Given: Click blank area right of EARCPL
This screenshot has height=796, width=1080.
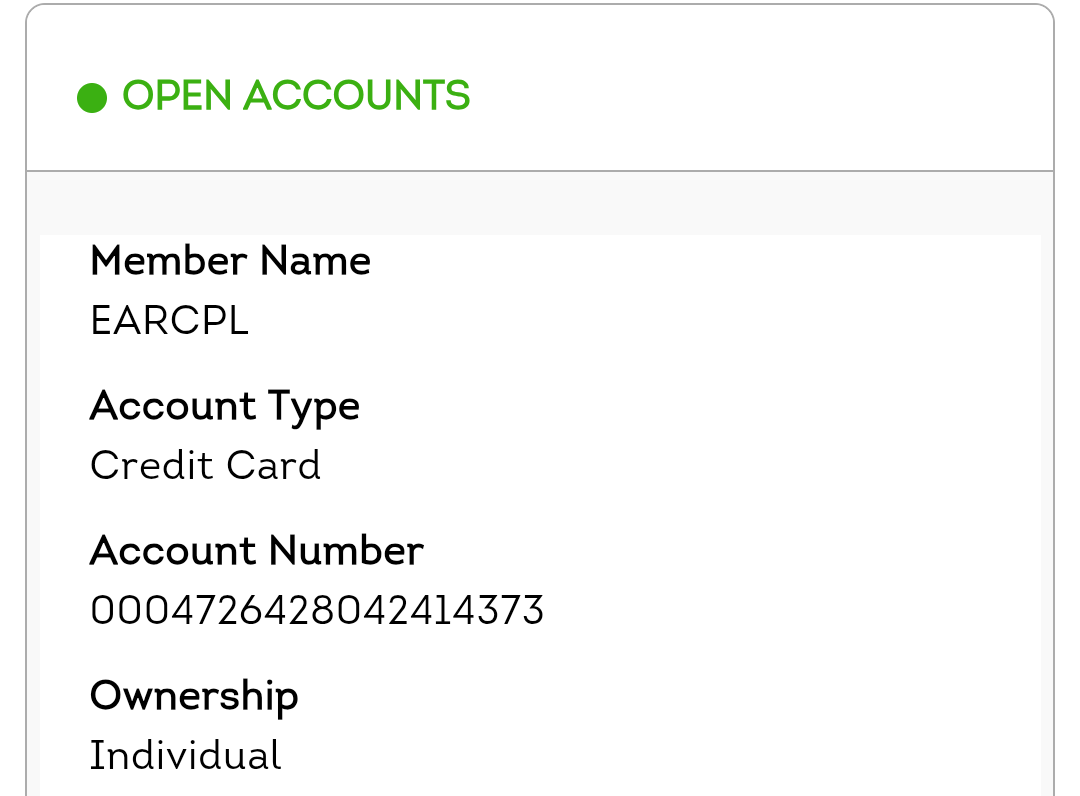Looking at the screenshot, I should pos(640,322).
